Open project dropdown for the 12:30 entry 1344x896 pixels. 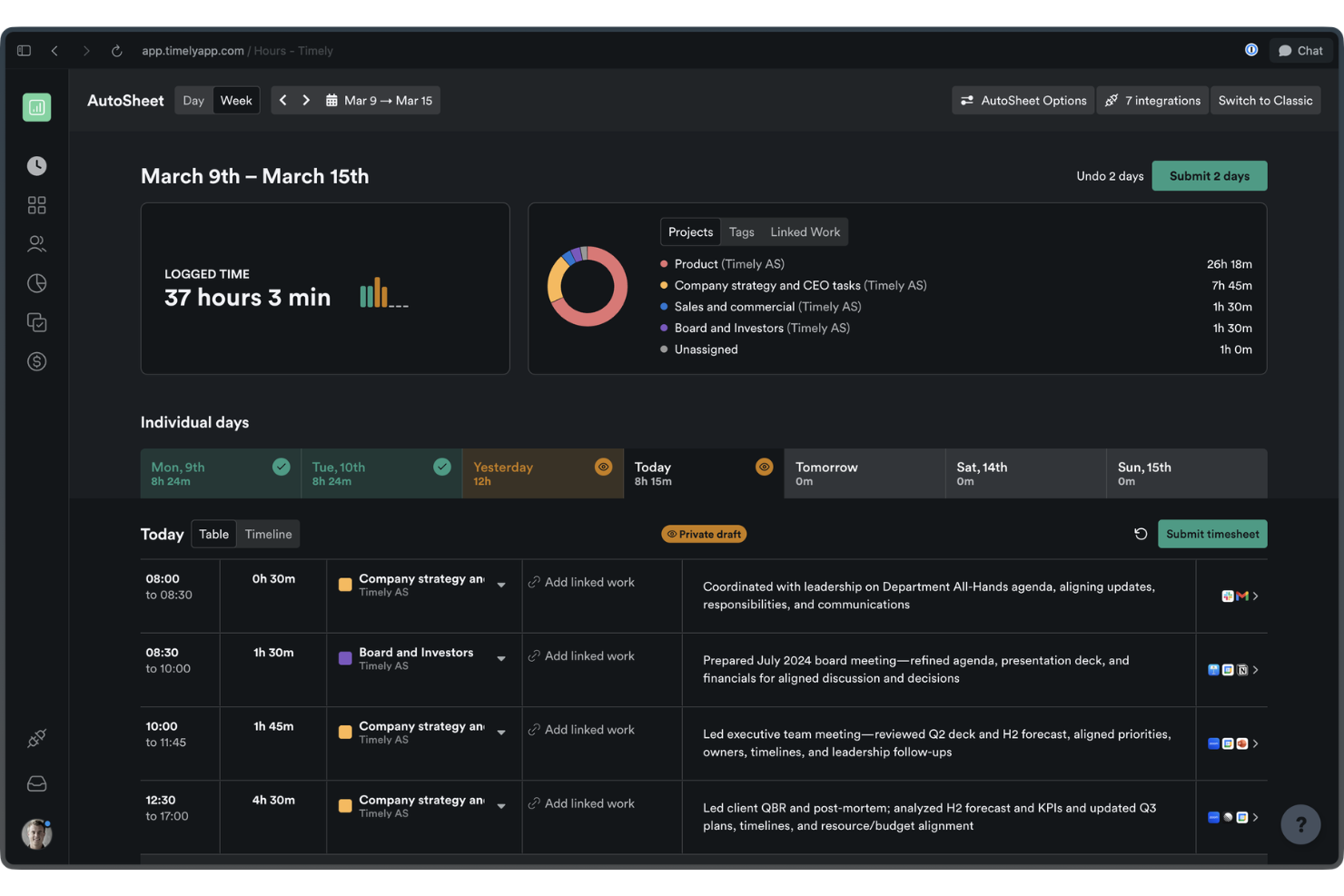[501, 805]
